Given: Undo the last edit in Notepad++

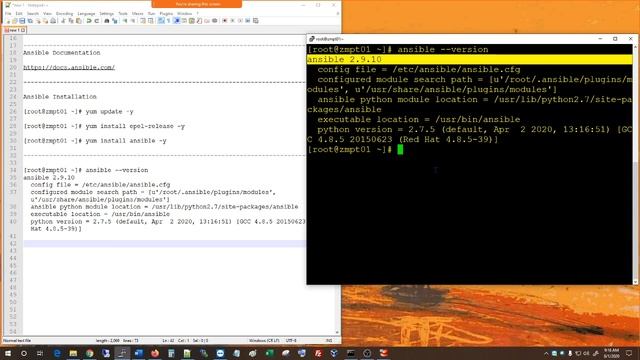Looking at the screenshot, I should (89, 21).
